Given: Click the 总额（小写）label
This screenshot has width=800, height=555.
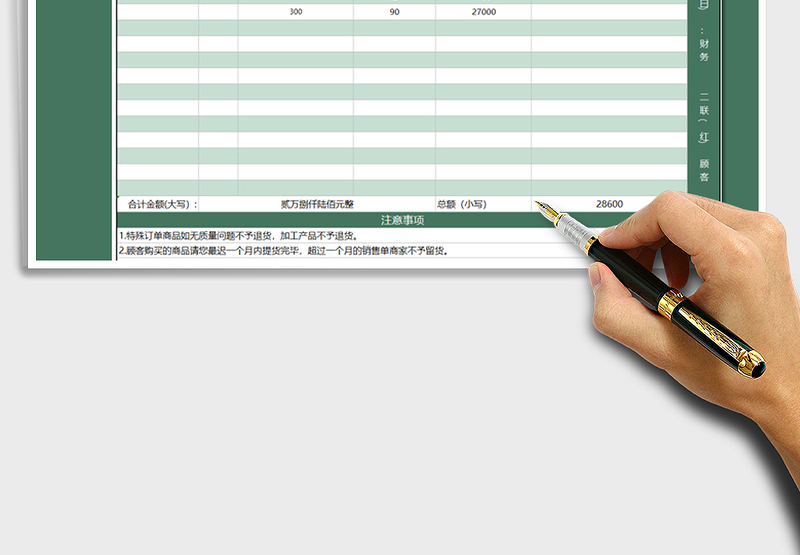Looking at the screenshot, I should tap(462, 204).
